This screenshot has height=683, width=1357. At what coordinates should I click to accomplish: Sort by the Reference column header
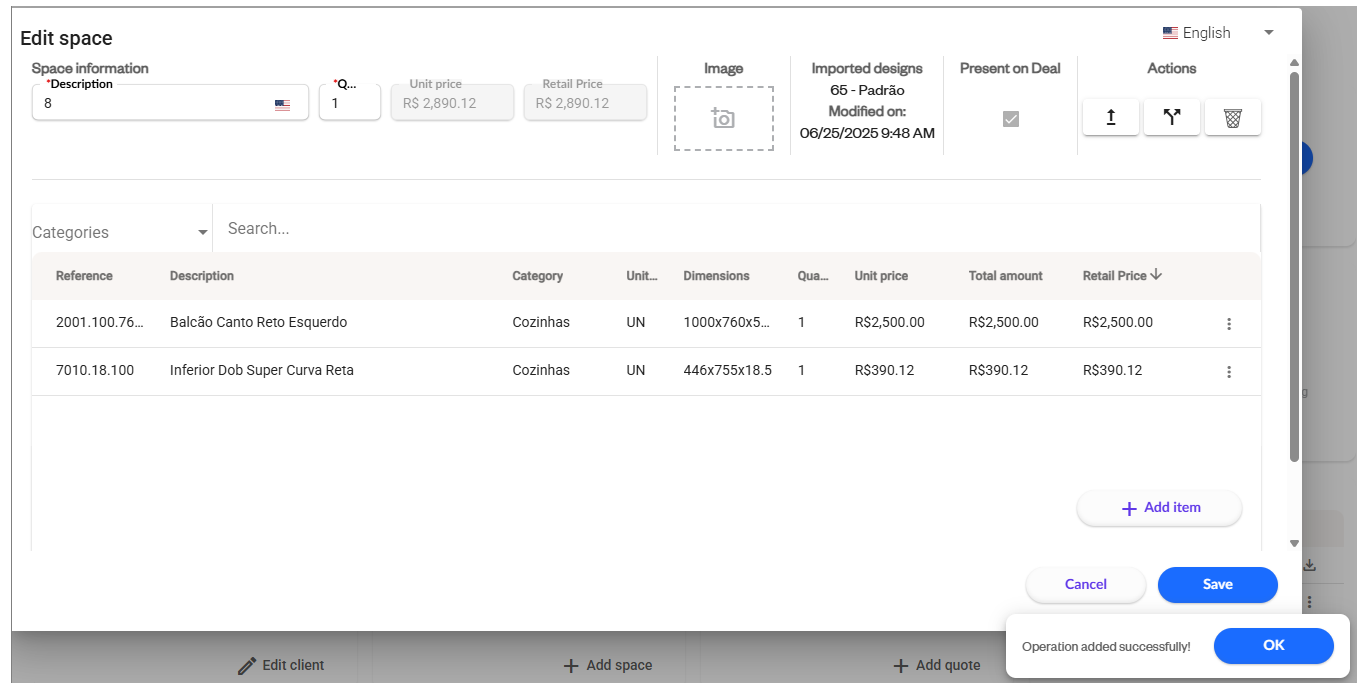(x=84, y=276)
